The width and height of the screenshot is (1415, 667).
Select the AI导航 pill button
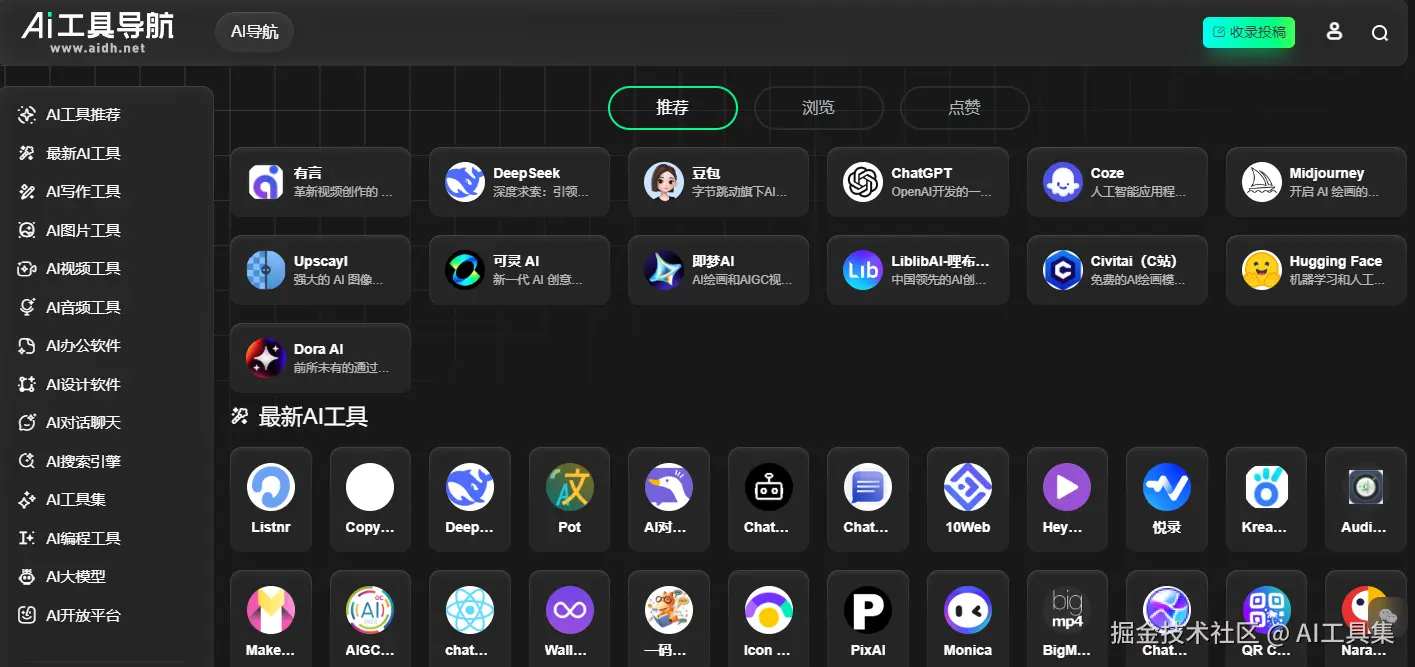(x=255, y=32)
